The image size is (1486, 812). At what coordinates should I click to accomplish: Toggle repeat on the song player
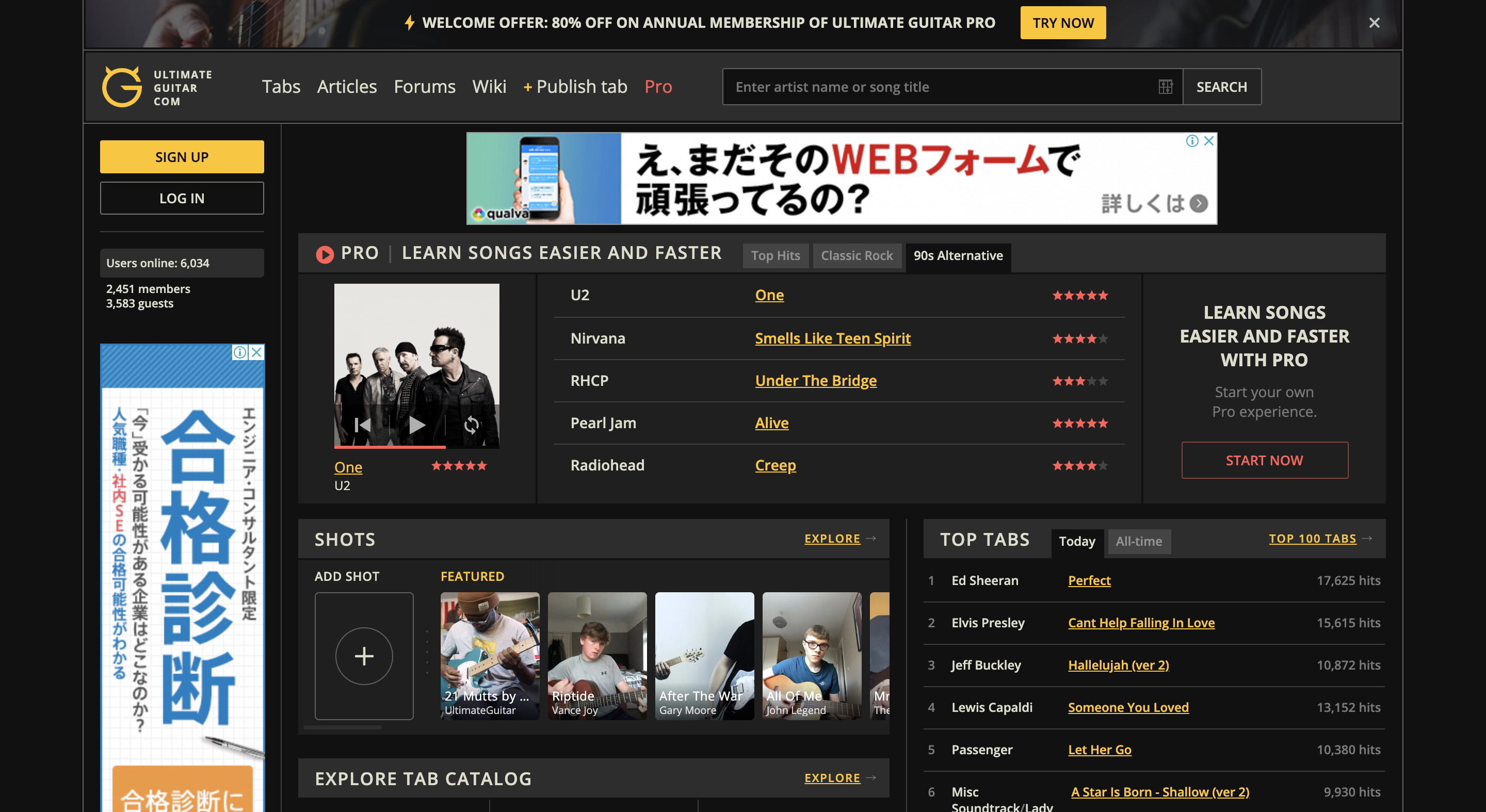tap(471, 425)
